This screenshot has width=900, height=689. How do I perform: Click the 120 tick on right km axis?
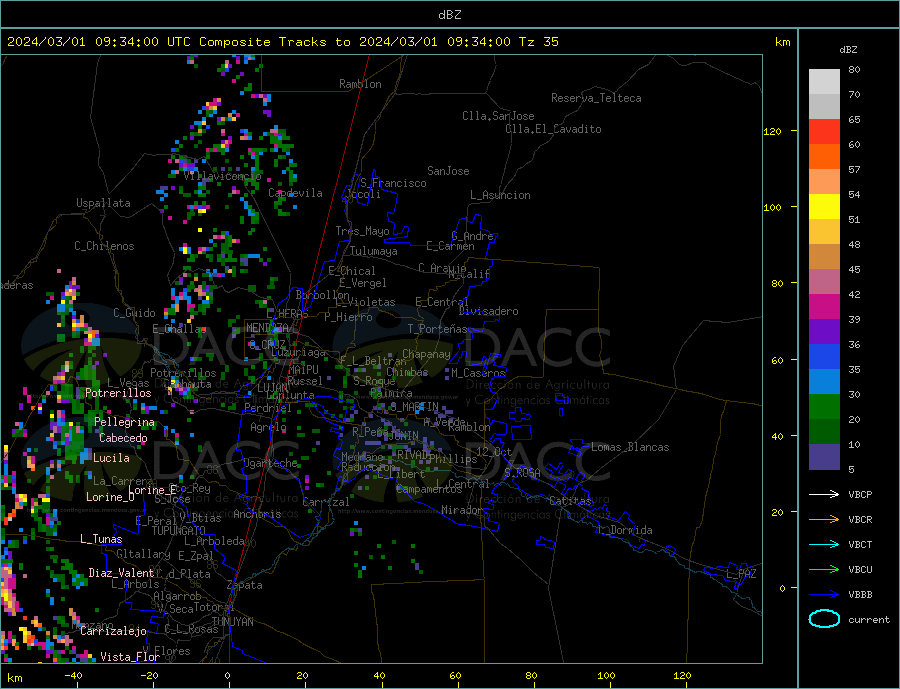772,131
